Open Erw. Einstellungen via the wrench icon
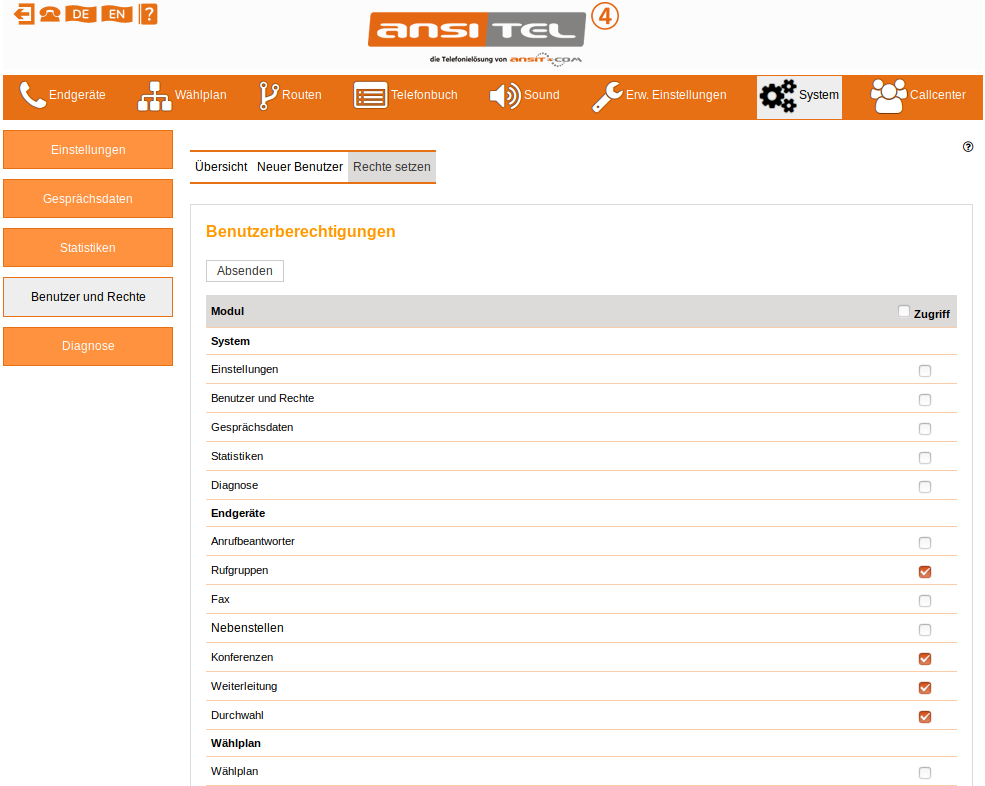 pyautogui.click(x=606, y=96)
